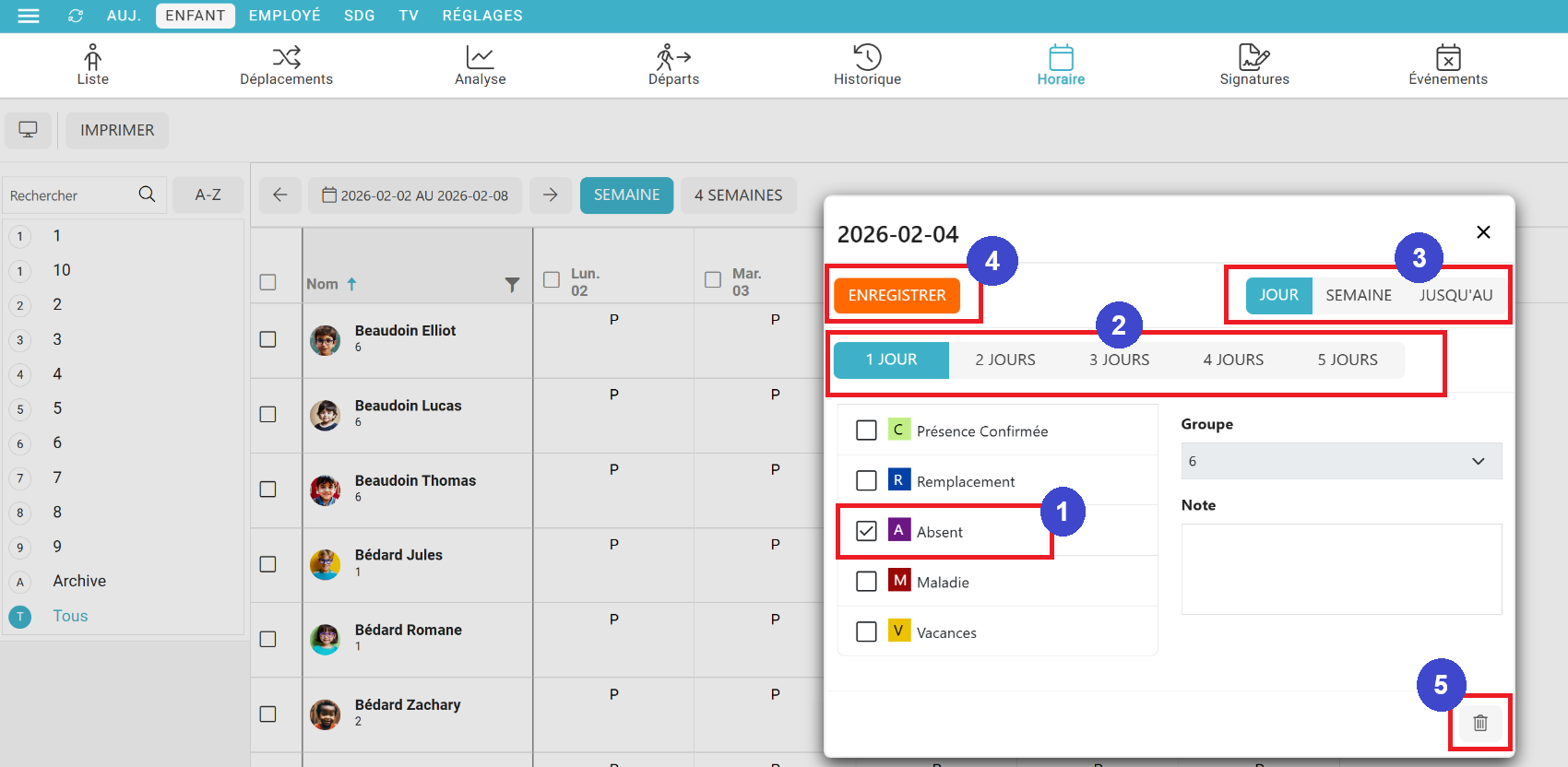Uncheck the Absent checkbox

[866, 531]
